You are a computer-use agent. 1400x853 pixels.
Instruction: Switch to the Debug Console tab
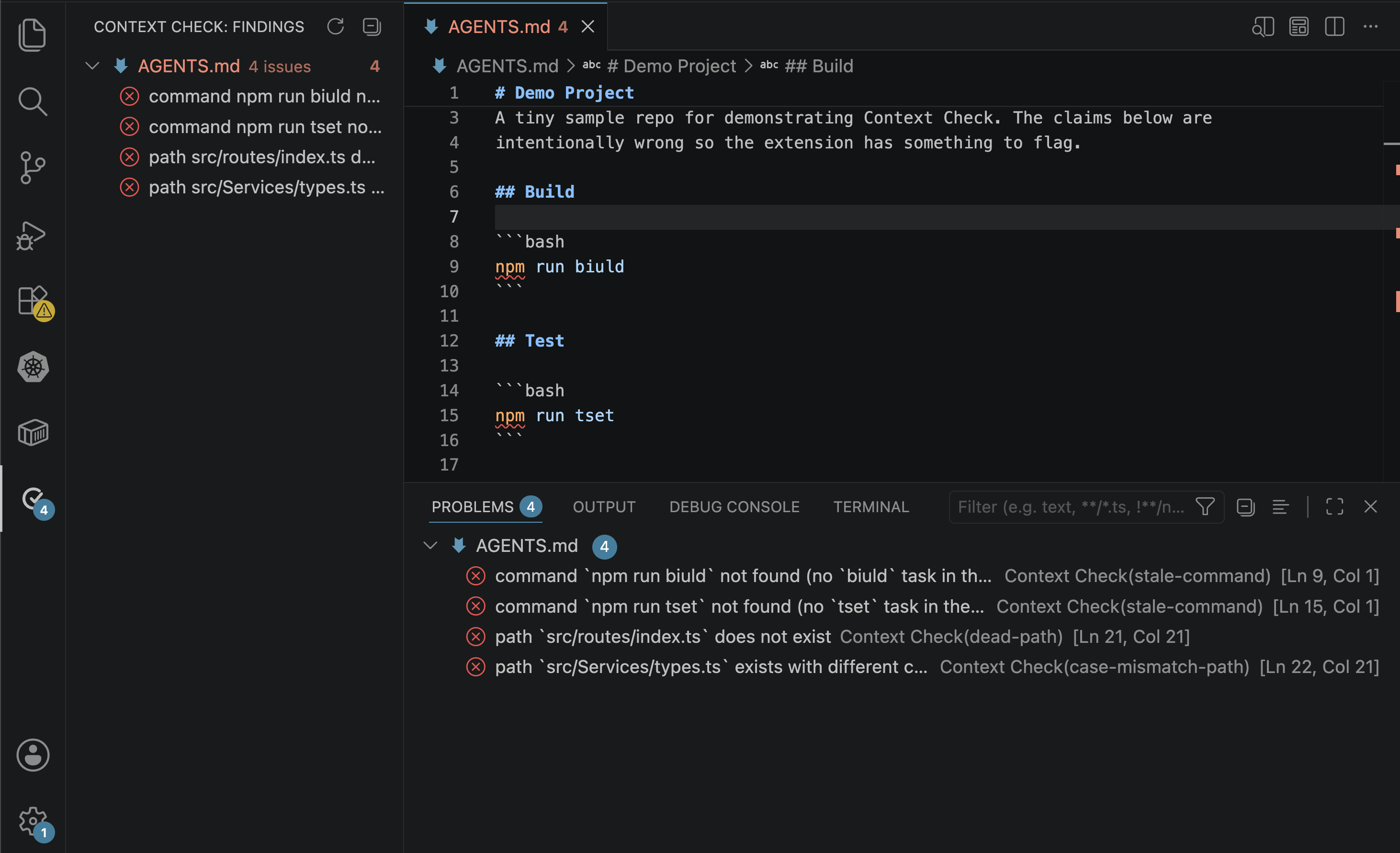[x=734, y=506]
